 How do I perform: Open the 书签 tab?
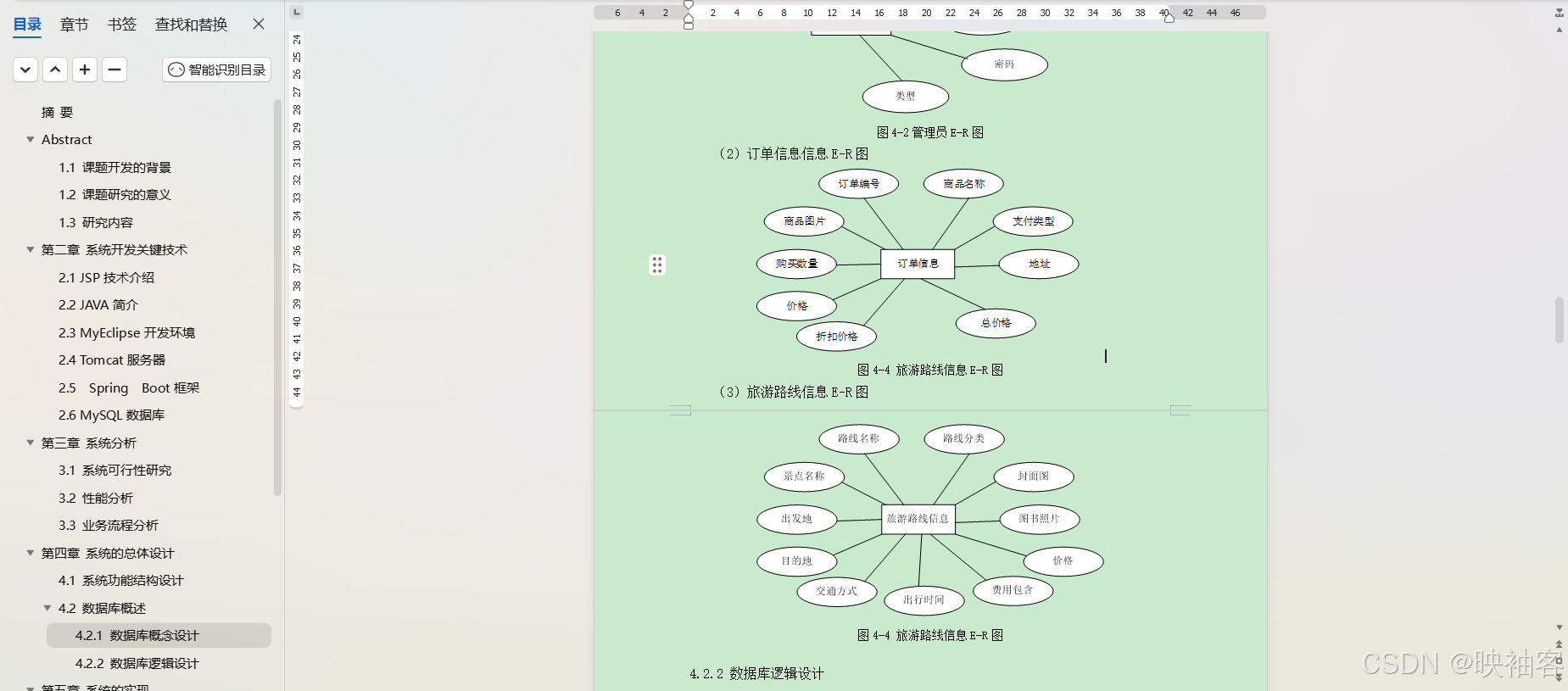coord(122,25)
